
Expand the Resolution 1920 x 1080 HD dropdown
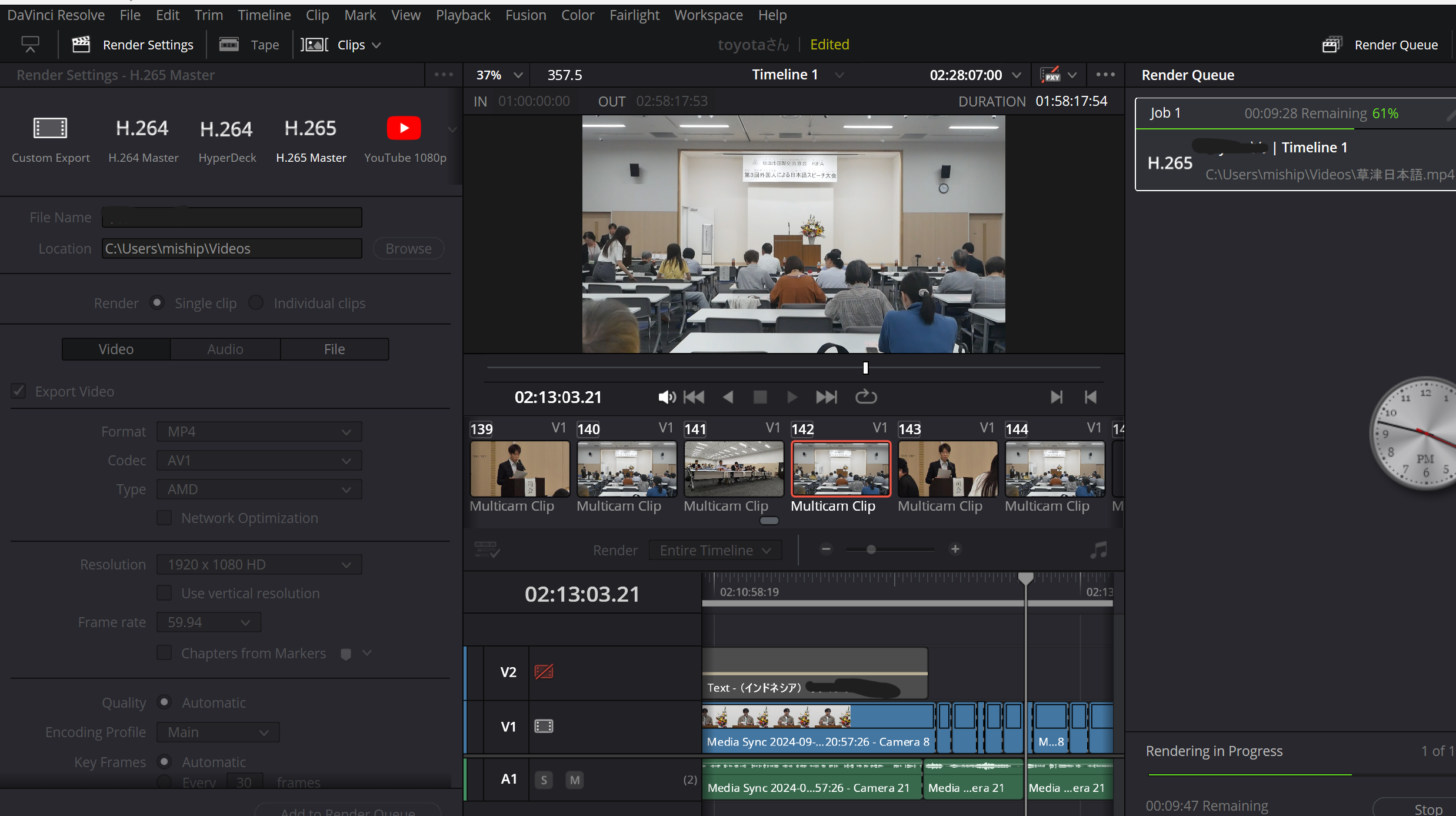tap(259, 565)
